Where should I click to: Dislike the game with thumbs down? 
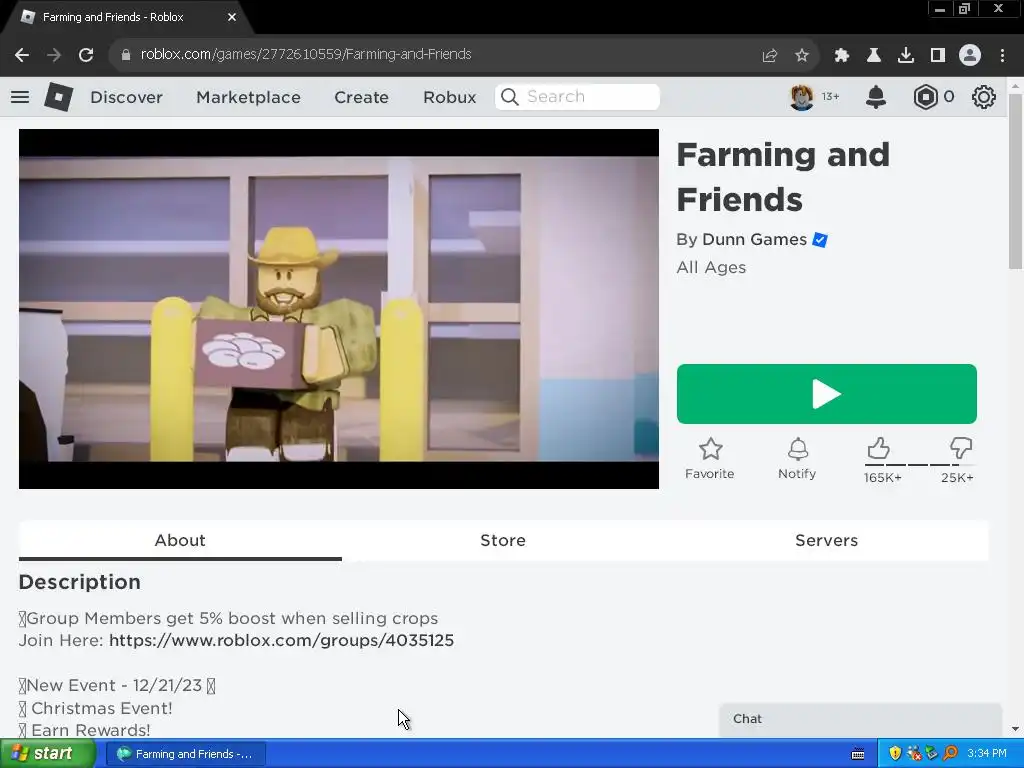coord(961,449)
